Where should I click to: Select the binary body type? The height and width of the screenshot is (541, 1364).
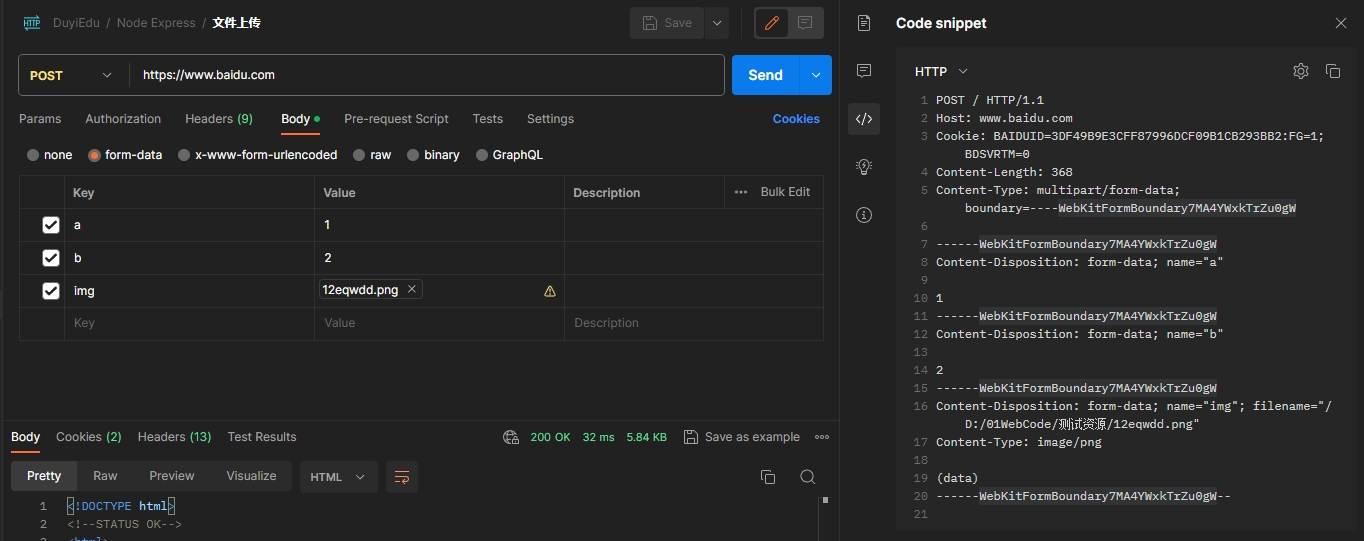(x=433, y=155)
